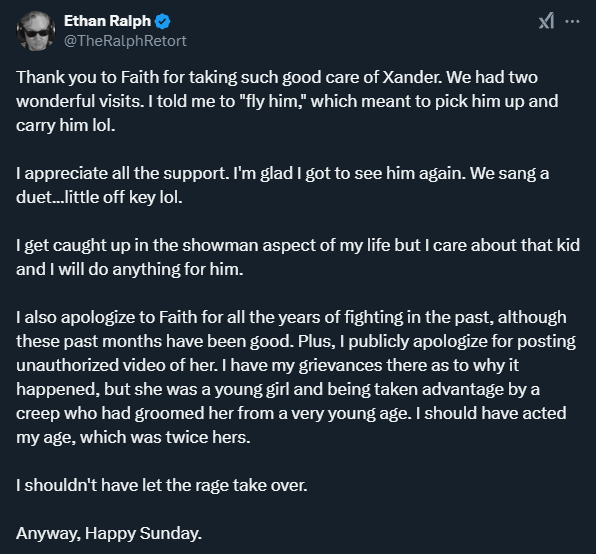The height and width of the screenshot is (554, 596).
Task: Click the closing text 'Anyway, Happy Sunday.'
Action: pyautogui.click(x=109, y=533)
